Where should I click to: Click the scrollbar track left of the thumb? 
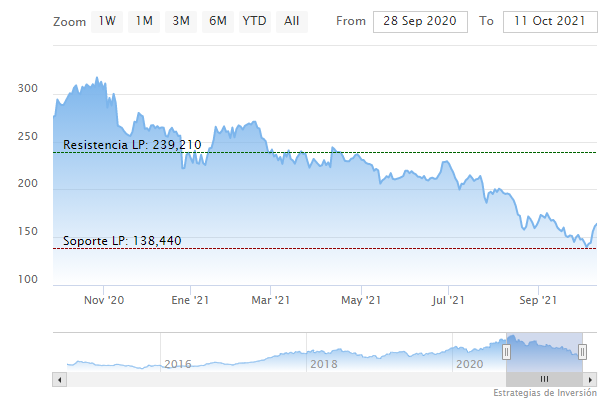pos(280,380)
